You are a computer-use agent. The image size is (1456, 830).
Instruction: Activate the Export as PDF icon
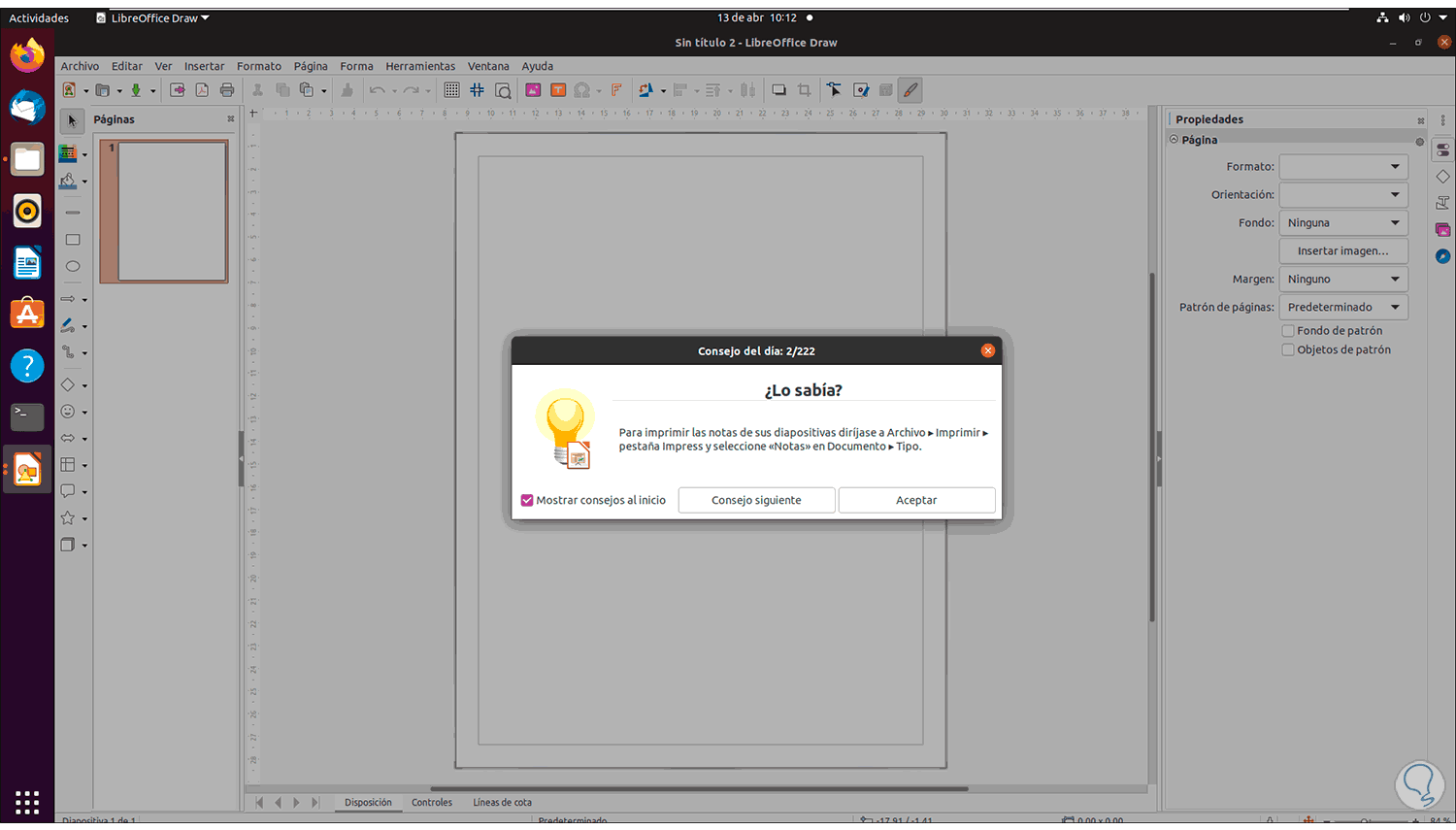[x=201, y=89]
